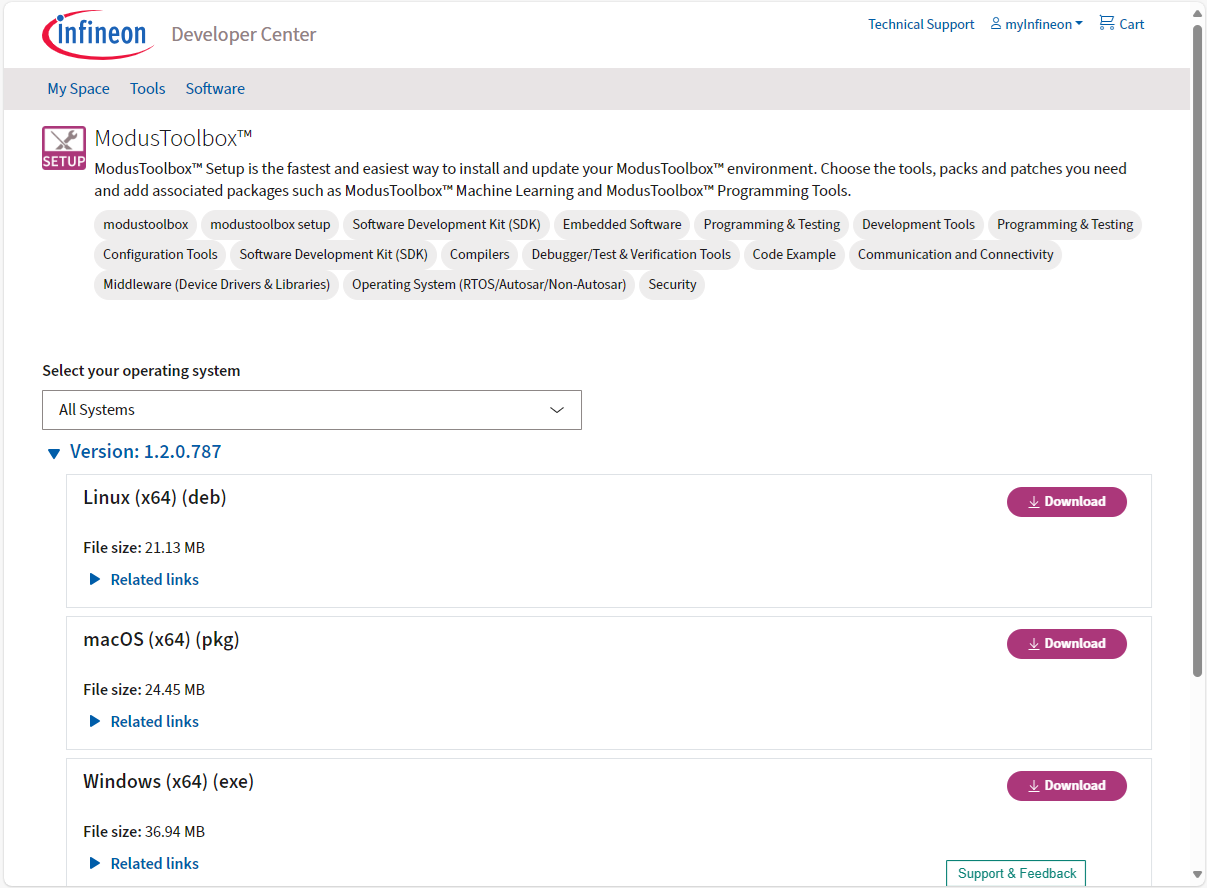This screenshot has width=1207, height=888.
Task: Collapse the Version: 1.2.0.787 section
Action: pos(53,452)
